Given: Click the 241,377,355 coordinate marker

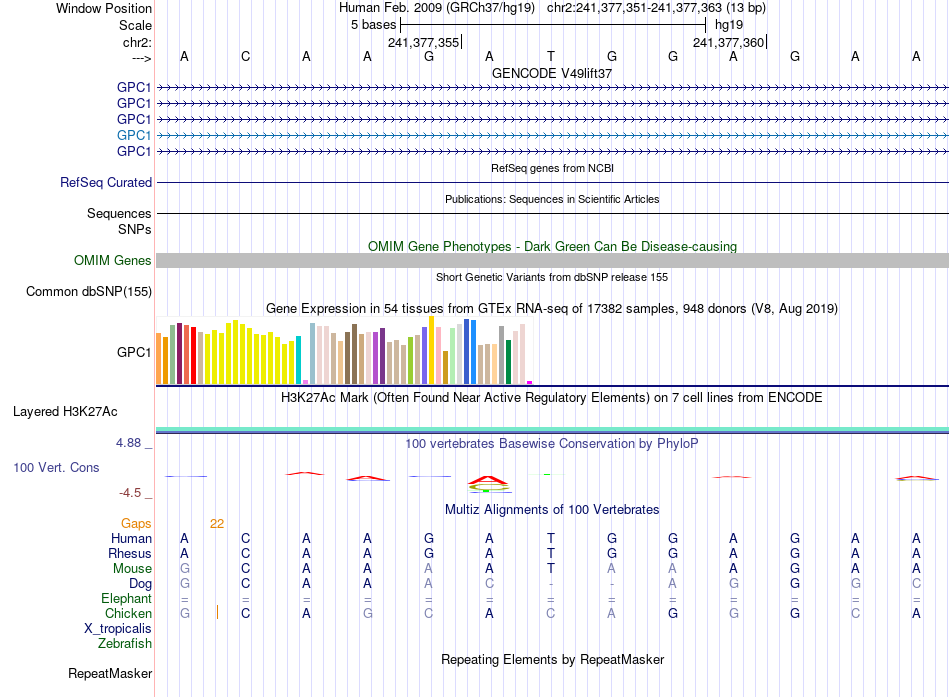Looking at the screenshot, I should tap(424, 42).
